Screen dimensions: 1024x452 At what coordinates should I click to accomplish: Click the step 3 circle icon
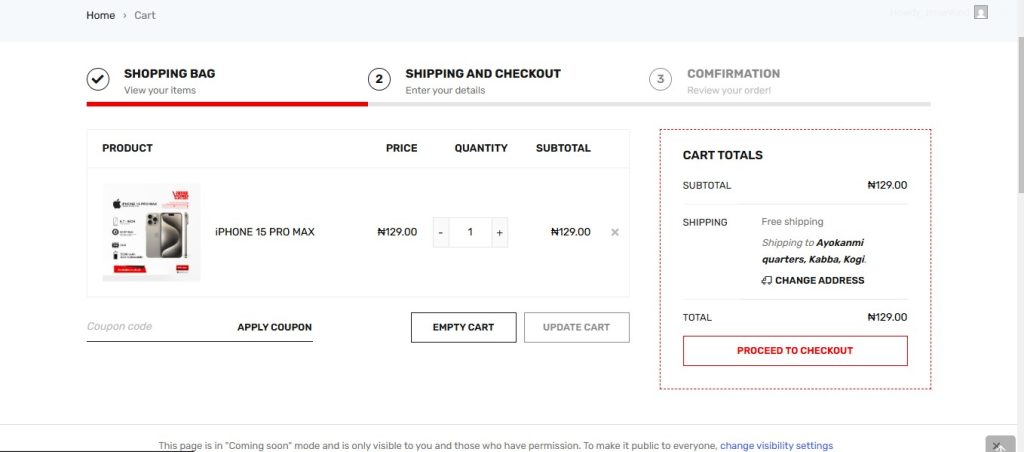[x=660, y=80]
